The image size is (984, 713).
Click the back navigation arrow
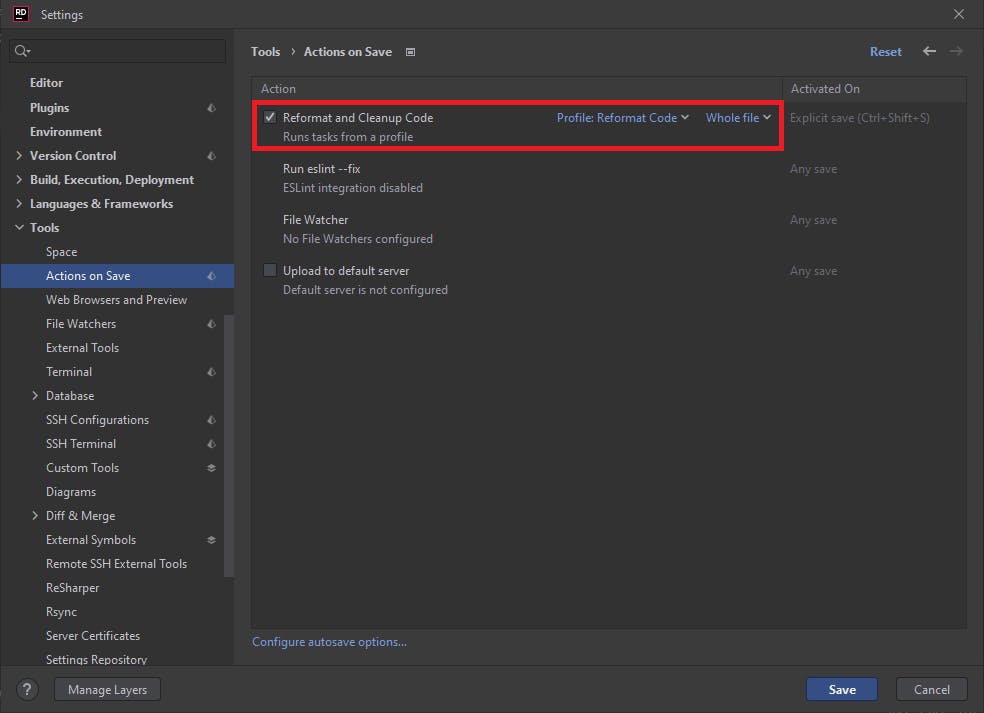click(928, 51)
